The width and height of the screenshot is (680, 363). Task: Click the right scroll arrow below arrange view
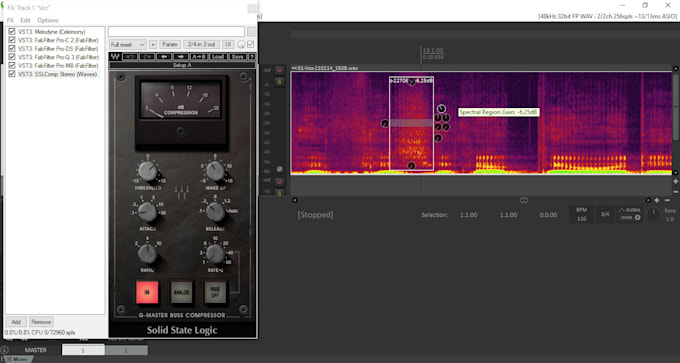pyautogui.click(x=648, y=200)
